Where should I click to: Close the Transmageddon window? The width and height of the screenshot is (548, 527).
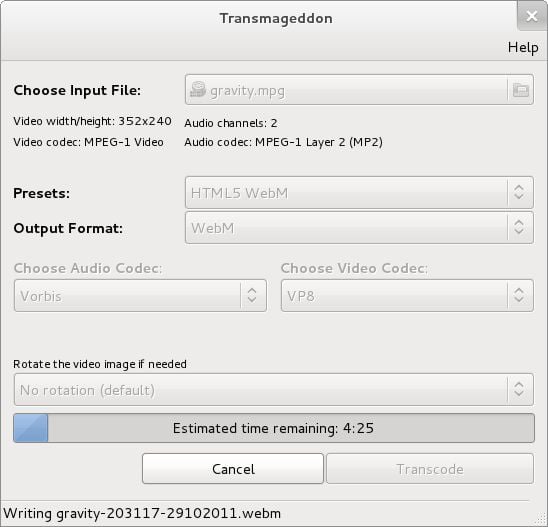pos(532,16)
